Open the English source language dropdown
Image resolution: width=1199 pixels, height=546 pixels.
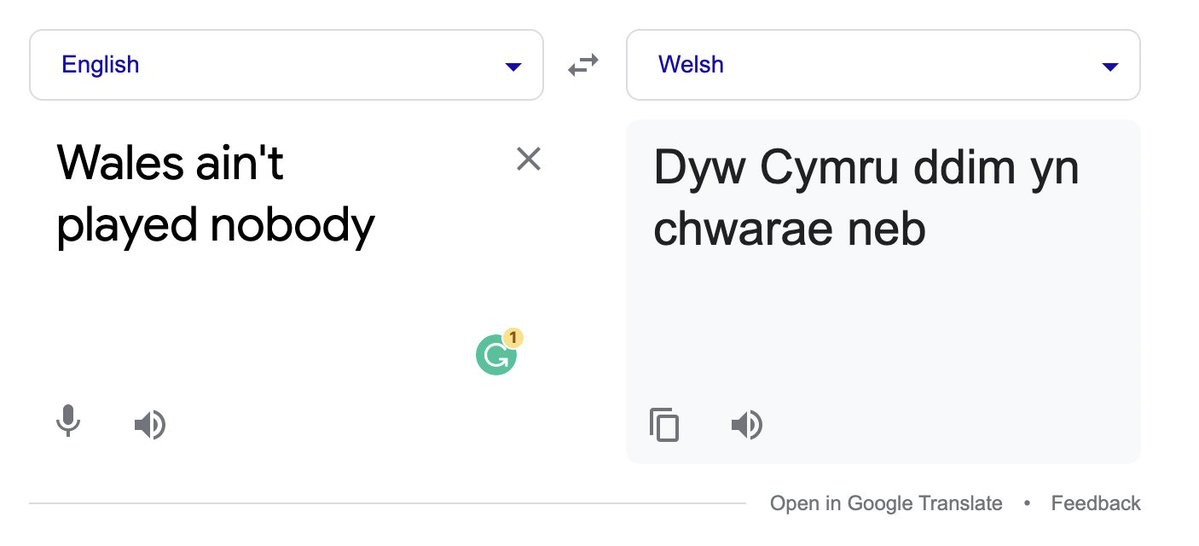pos(286,65)
